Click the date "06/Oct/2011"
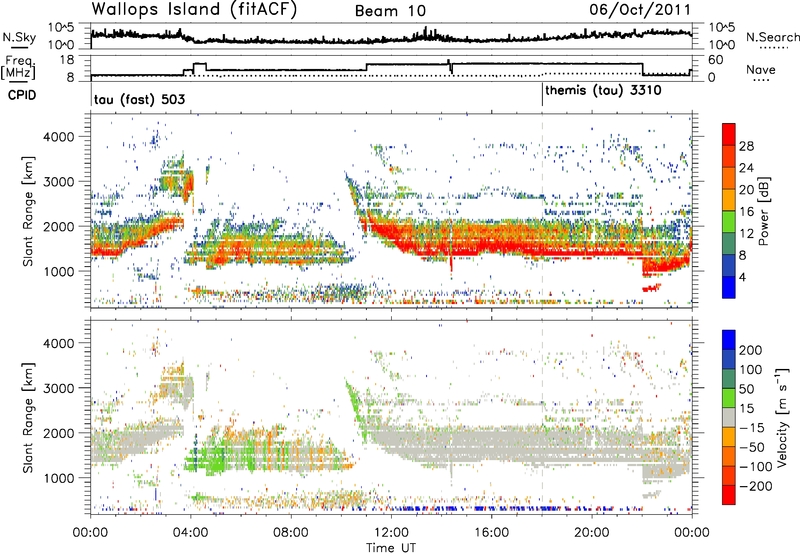This screenshot has height=554, width=800. click(640, 10)
